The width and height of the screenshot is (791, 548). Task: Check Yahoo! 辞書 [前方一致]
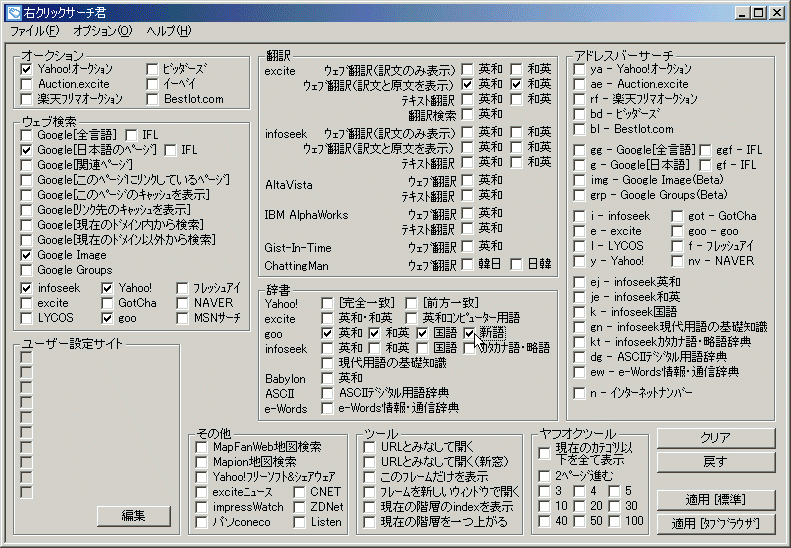[411, 303]
